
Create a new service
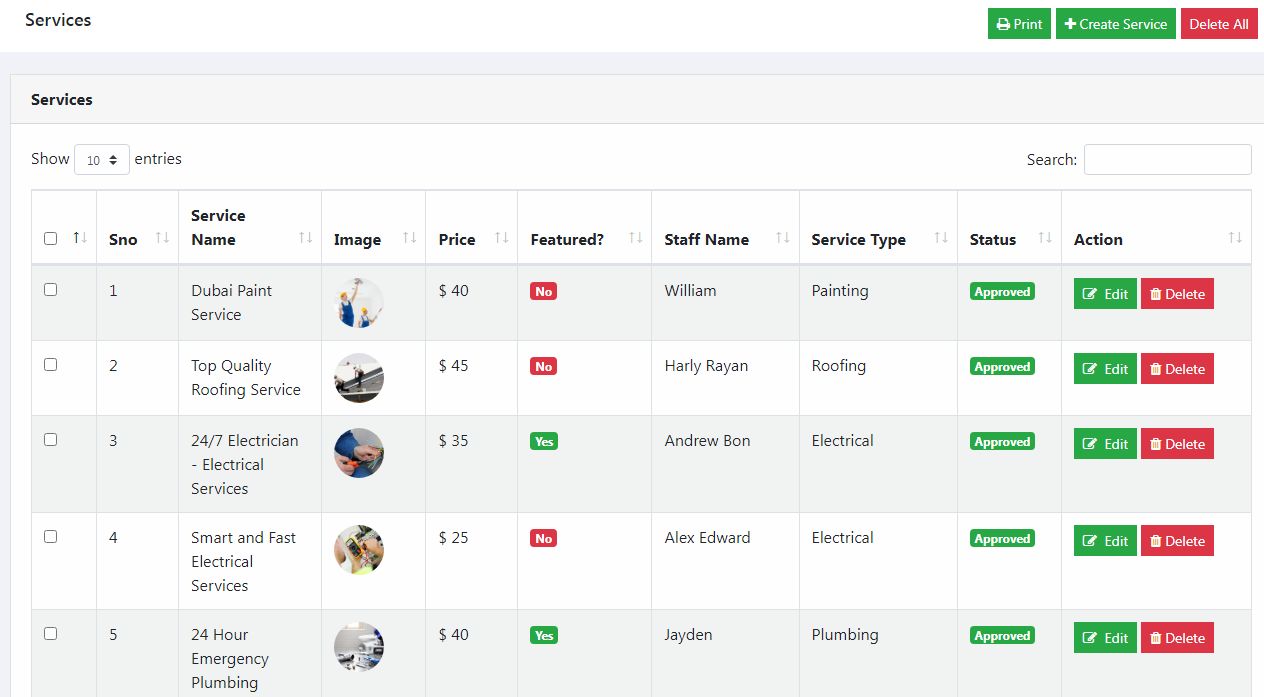(1116, 24)
